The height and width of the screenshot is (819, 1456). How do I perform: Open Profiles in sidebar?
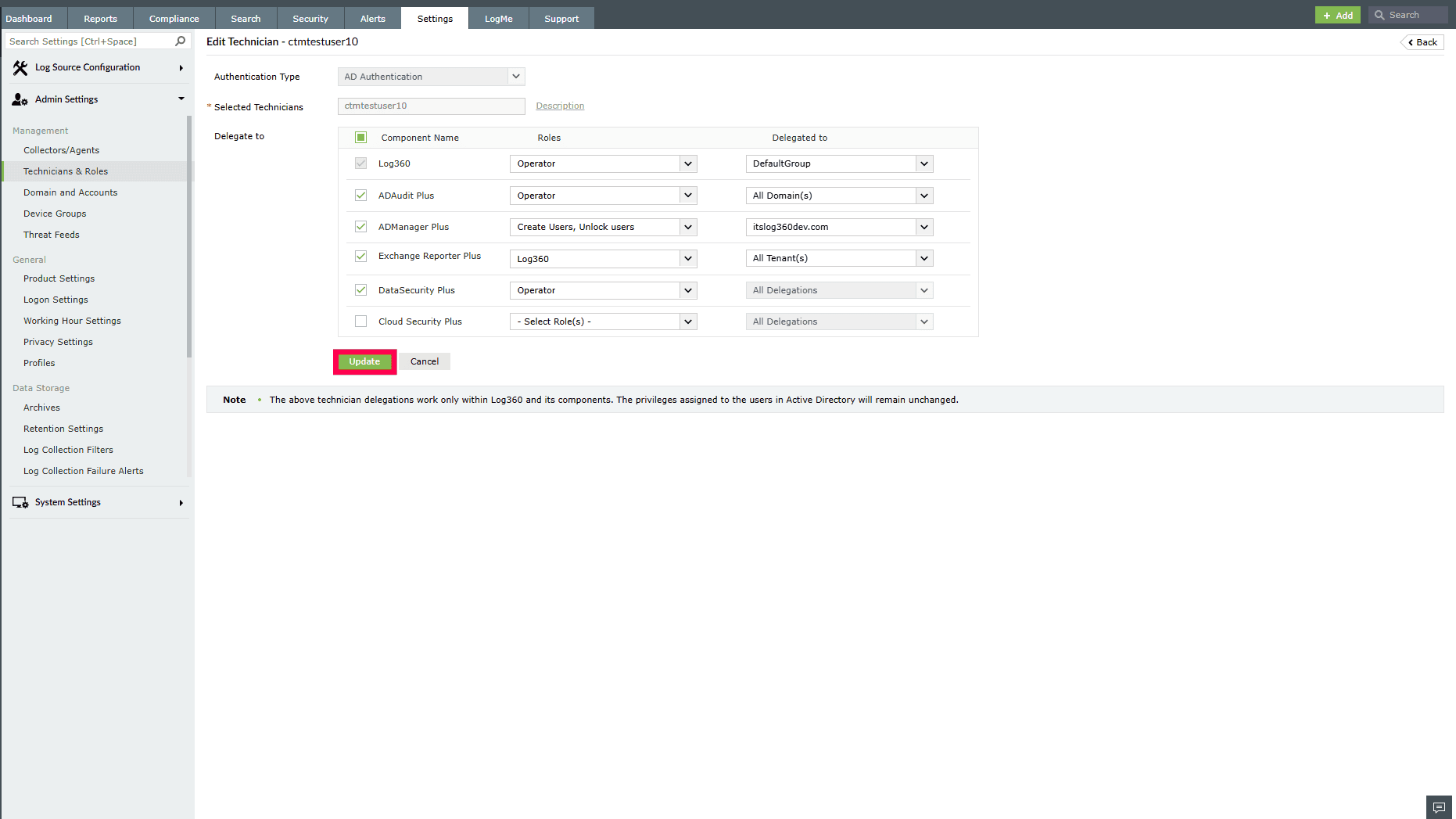39,363
